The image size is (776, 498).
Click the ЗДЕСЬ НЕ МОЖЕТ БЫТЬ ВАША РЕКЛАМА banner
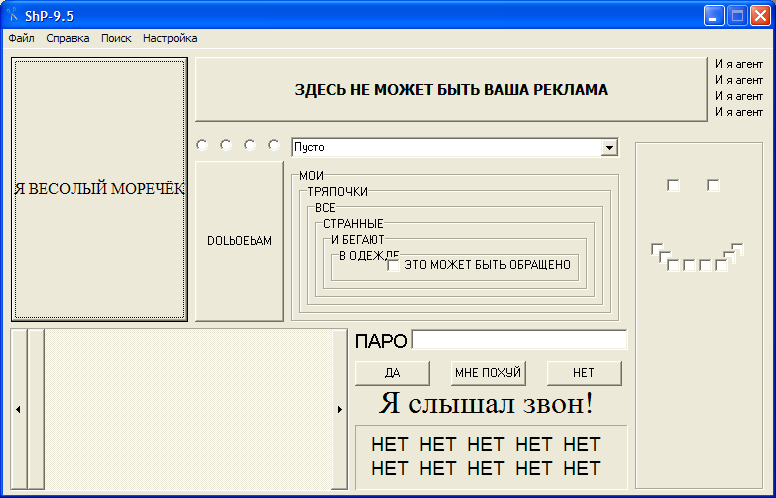click(450, 89)
